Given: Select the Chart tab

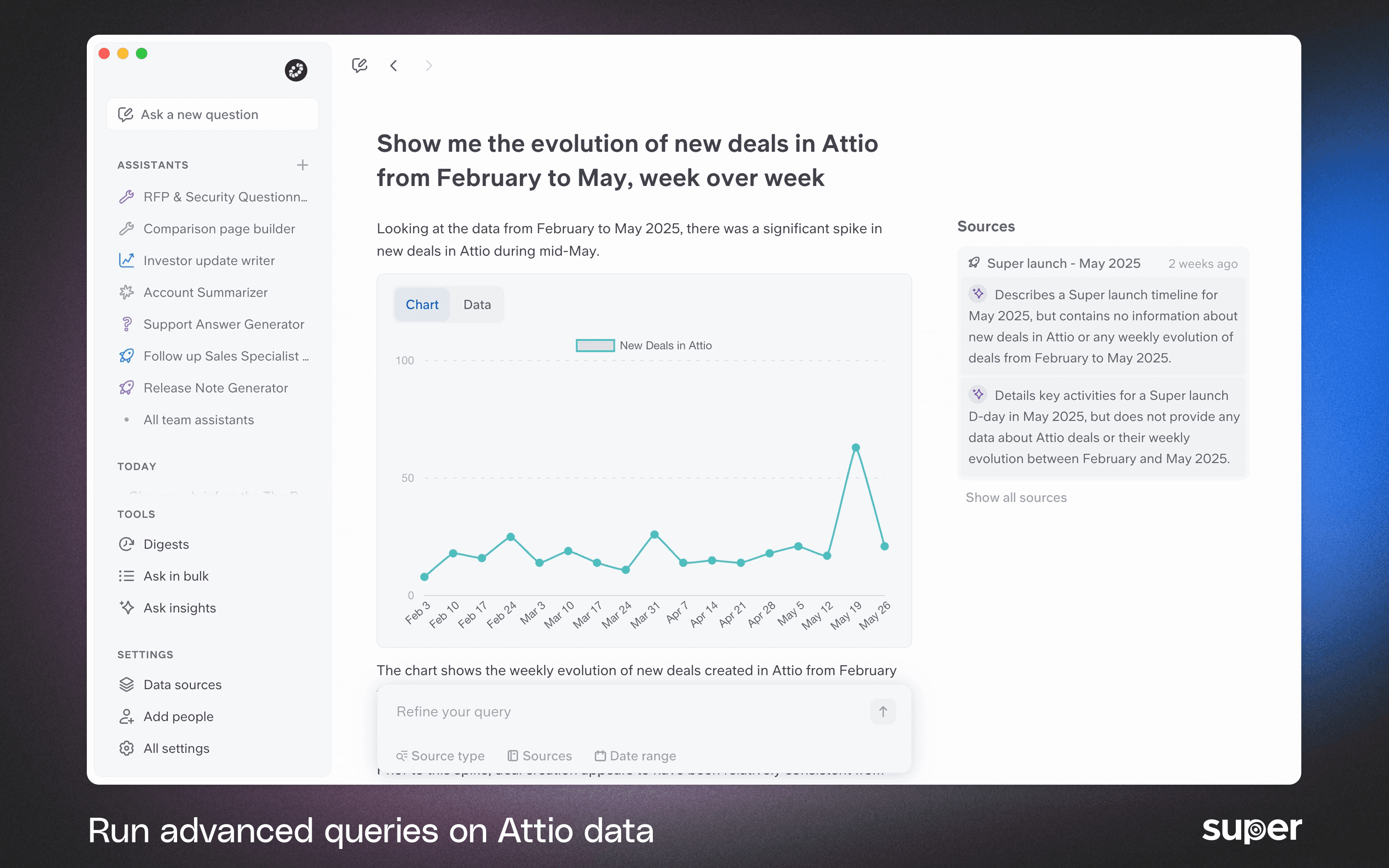Looking at the screenshot, I should [422, 305].
